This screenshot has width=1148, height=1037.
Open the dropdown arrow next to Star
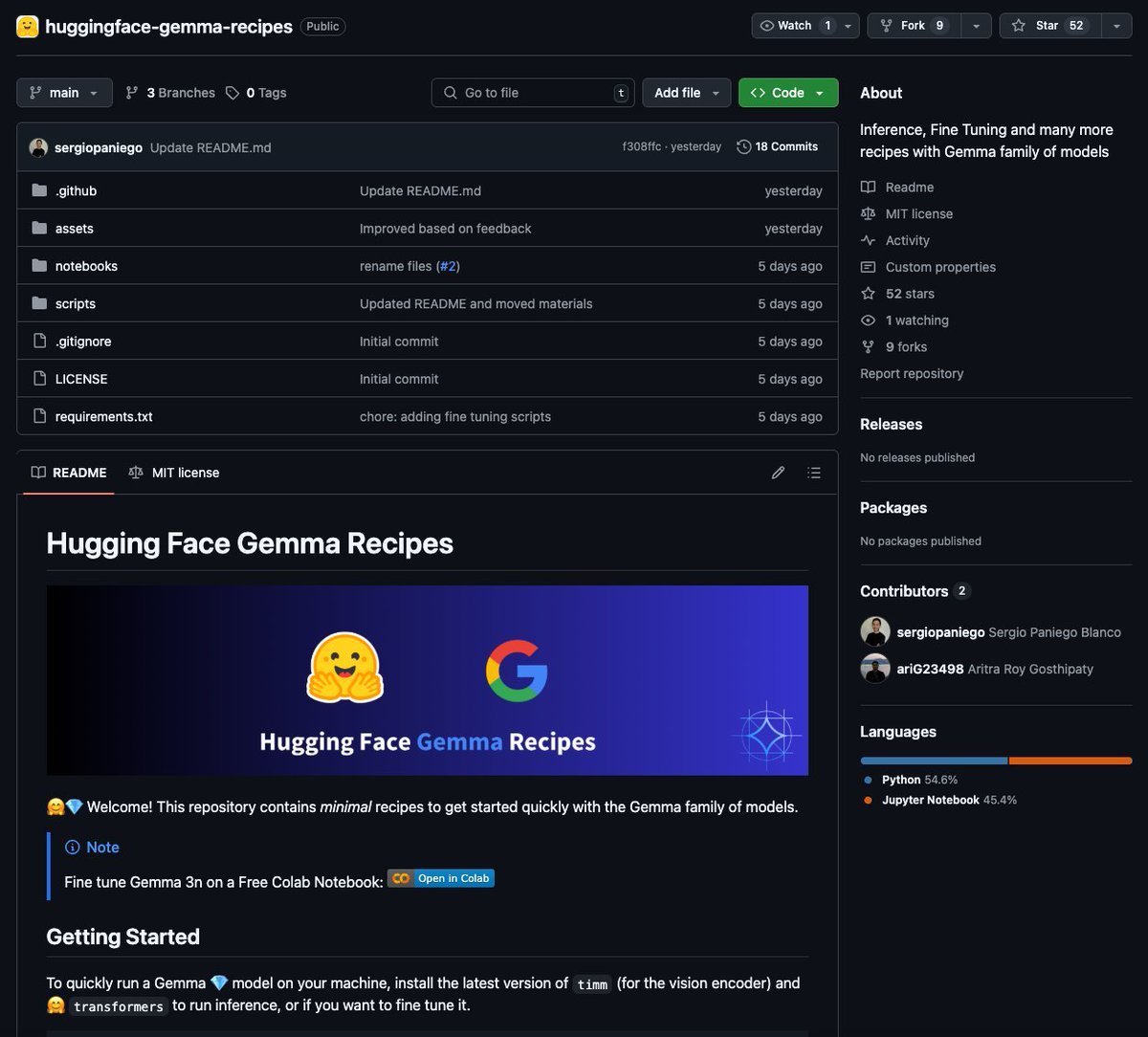click(x=1116, y=26)
